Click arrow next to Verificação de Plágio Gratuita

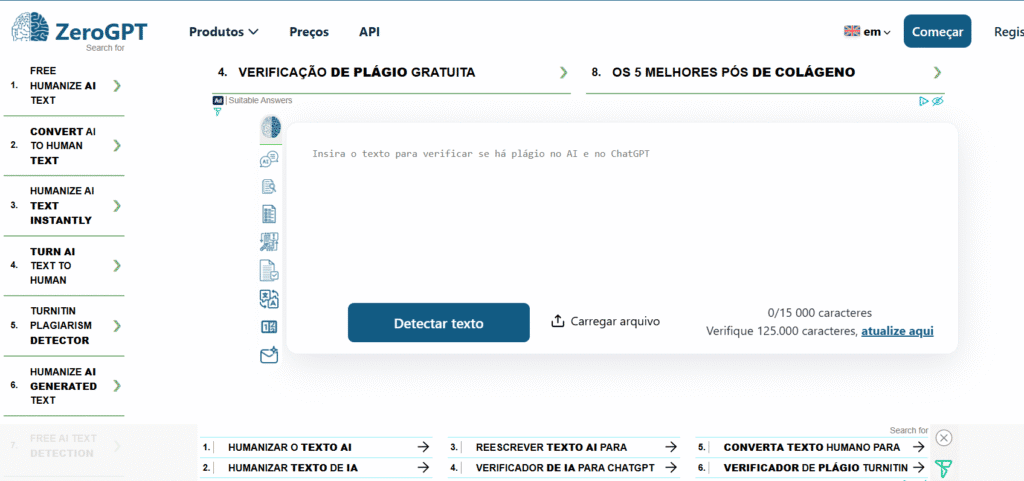point(563,73)
